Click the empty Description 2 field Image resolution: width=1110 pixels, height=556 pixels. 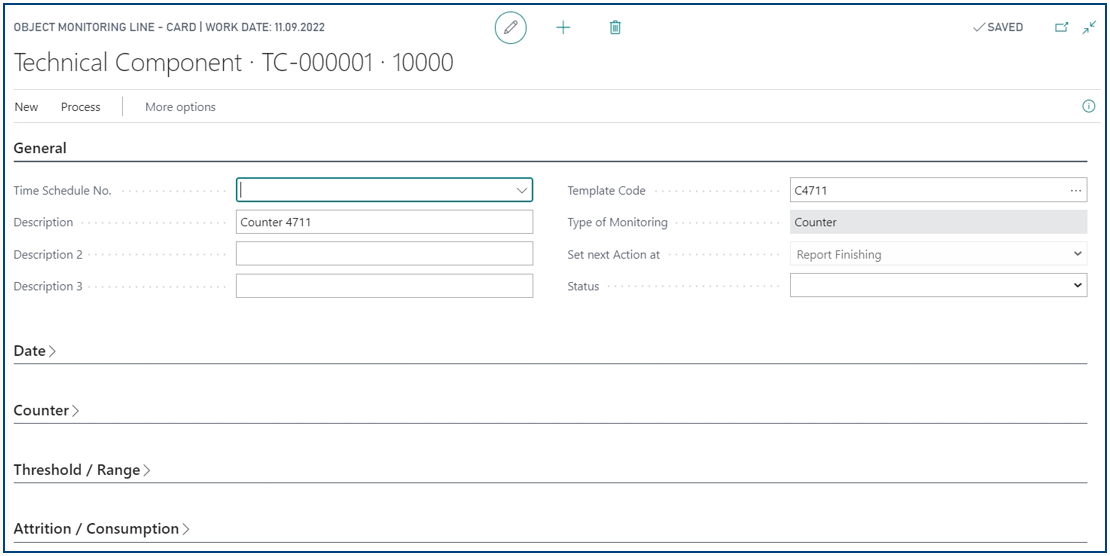[384, 254]
